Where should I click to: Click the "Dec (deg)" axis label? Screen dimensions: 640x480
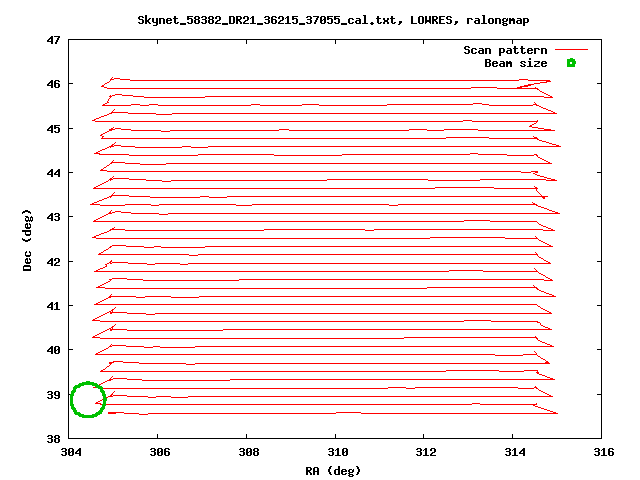coord(27,240)
